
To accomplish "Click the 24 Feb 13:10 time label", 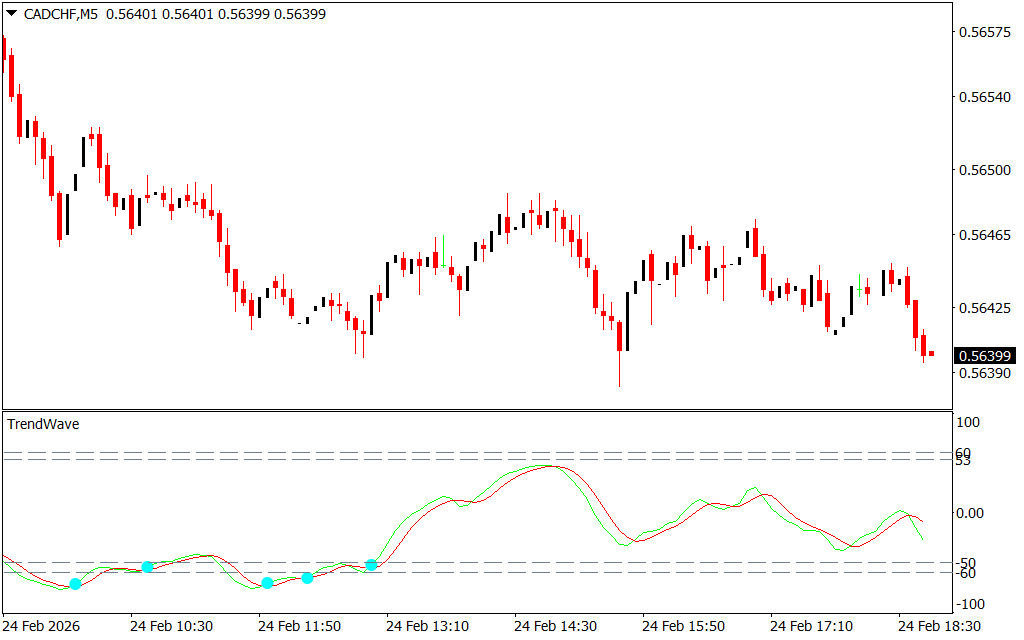I will pos(427,626).
